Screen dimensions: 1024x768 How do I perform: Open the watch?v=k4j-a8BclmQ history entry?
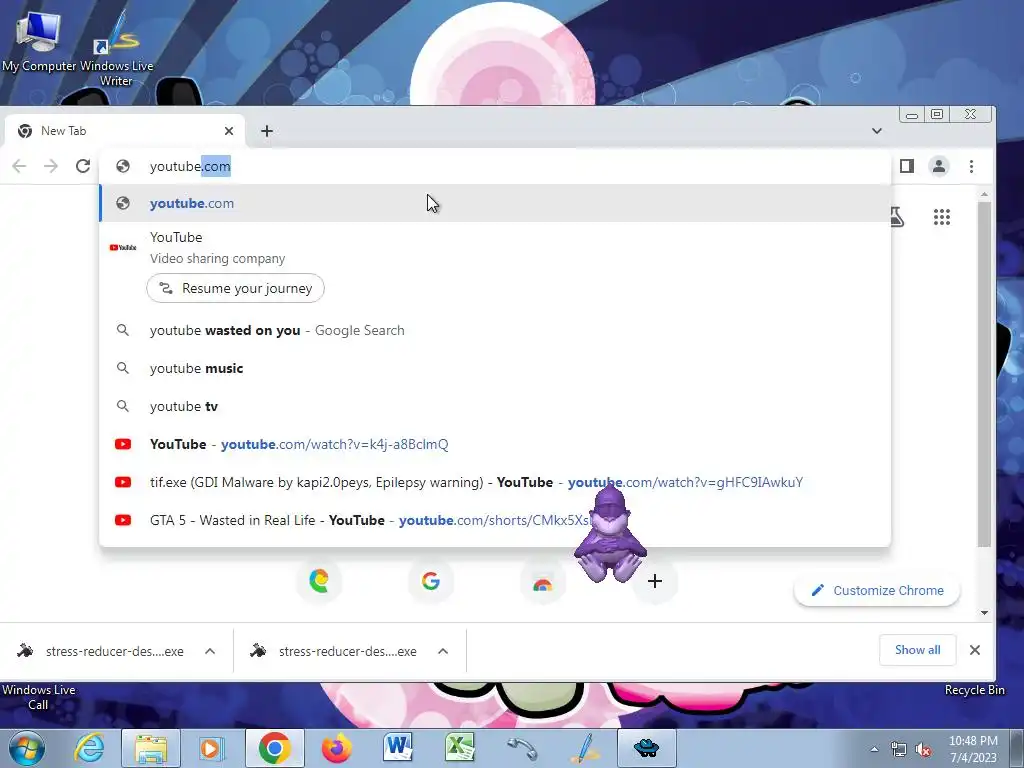[x=494, y=444]
